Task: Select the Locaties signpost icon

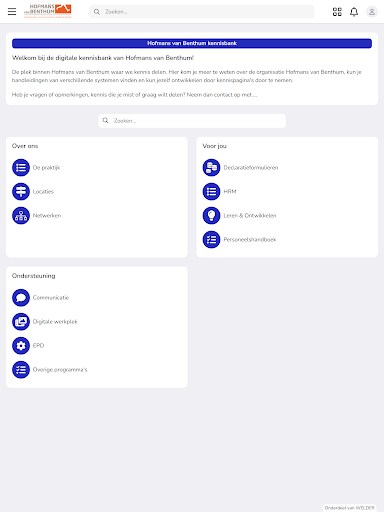Action: coord(21,191)
